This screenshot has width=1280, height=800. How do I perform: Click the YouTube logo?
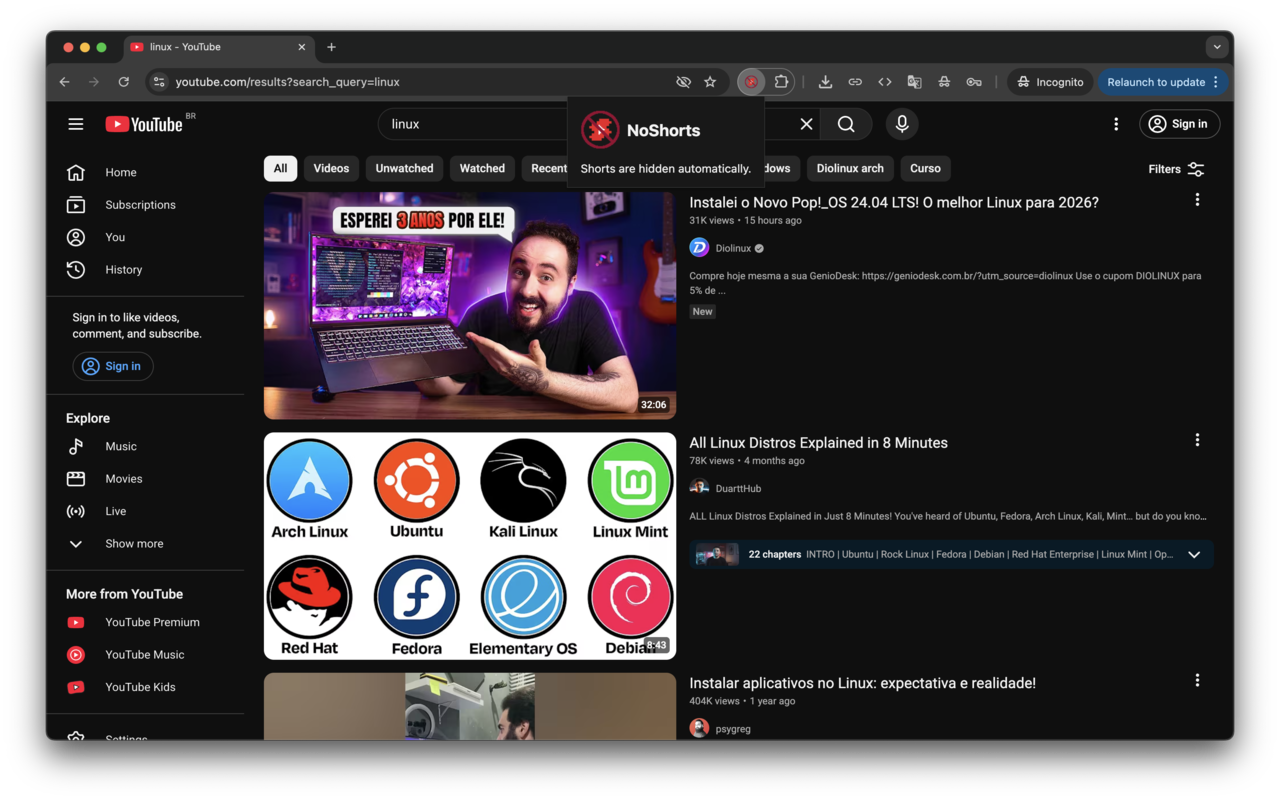pos(144,124)
